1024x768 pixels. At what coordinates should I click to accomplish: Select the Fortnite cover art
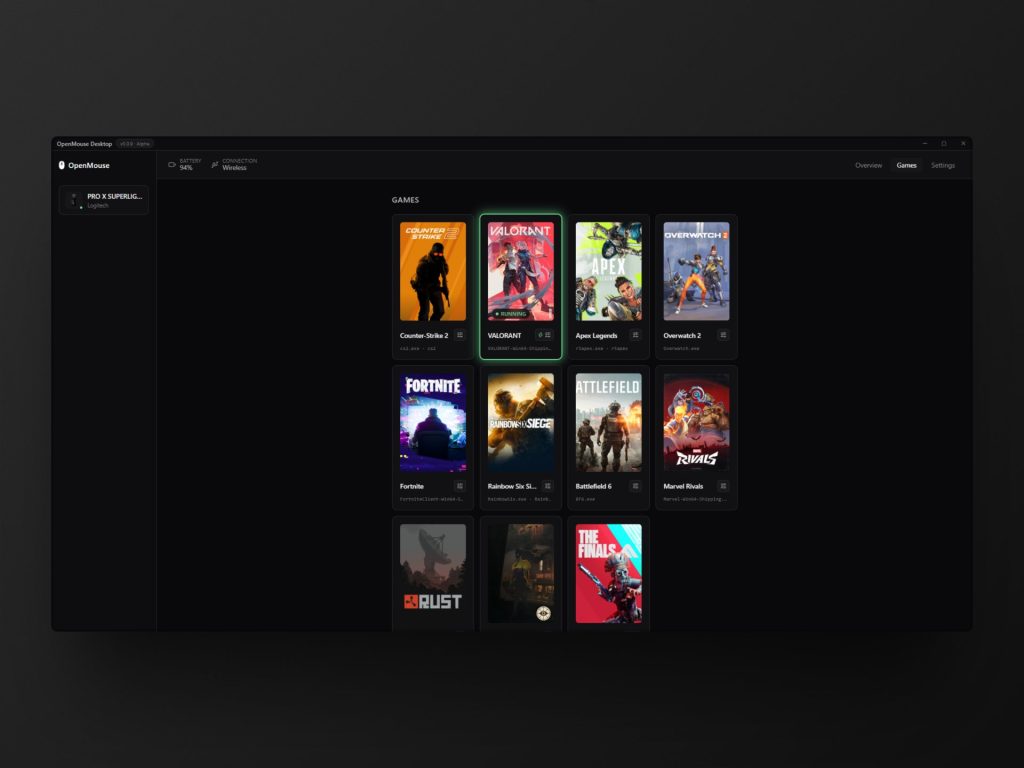point(433,423)
